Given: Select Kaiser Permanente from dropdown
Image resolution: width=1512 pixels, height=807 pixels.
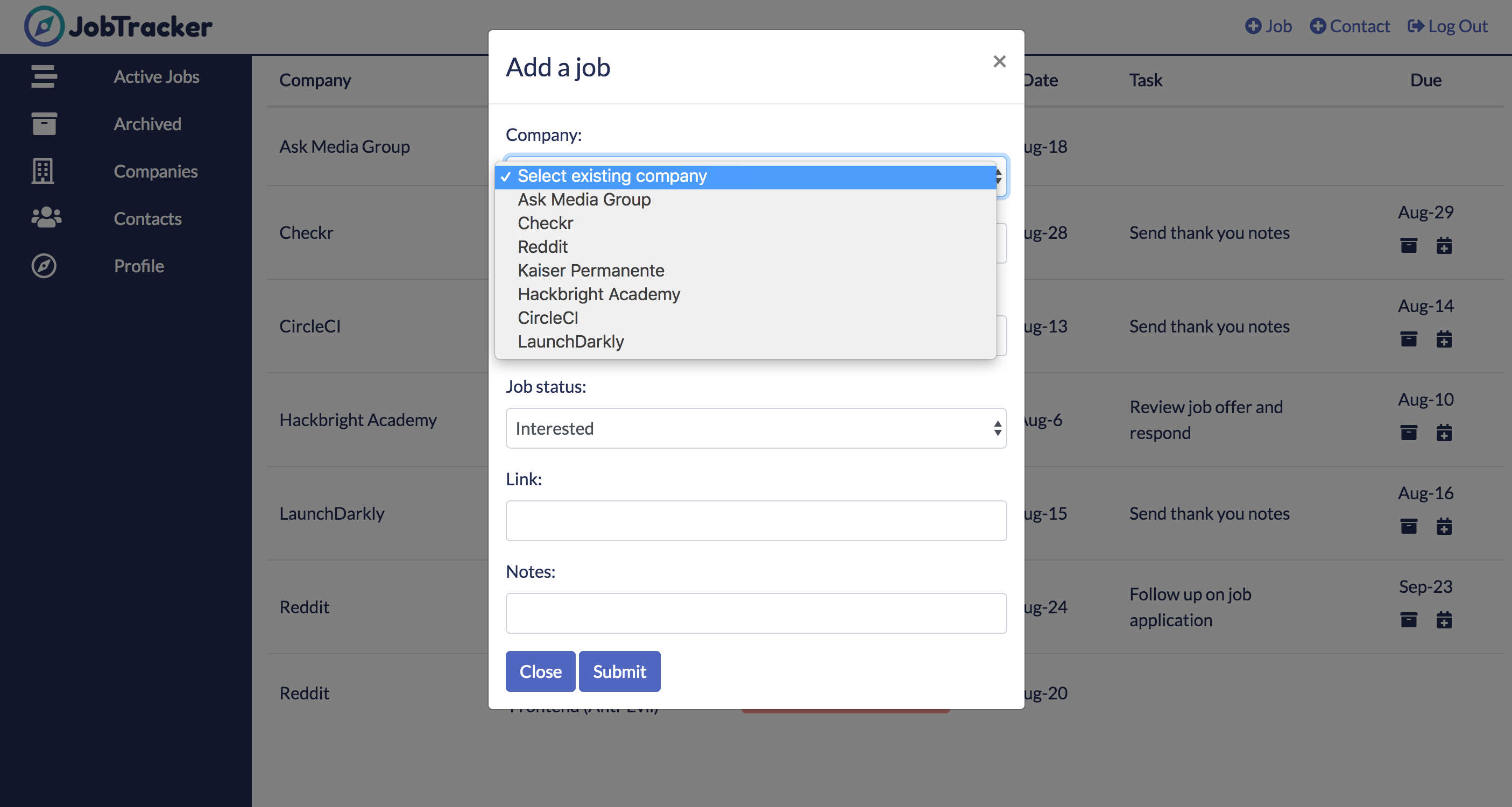Looking at the screenshot, I should pyautogui.click(x=591, y=270).
